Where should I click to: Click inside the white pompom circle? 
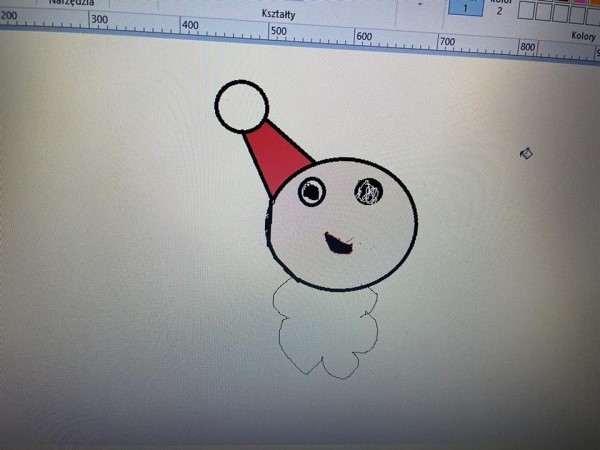(241, 106)
